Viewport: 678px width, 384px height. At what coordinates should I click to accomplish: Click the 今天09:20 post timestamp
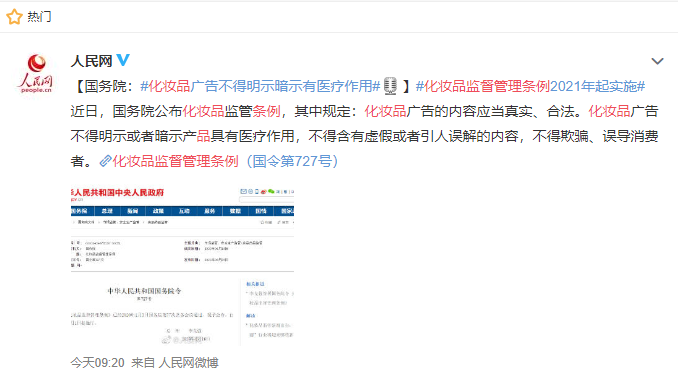[97, 362]
